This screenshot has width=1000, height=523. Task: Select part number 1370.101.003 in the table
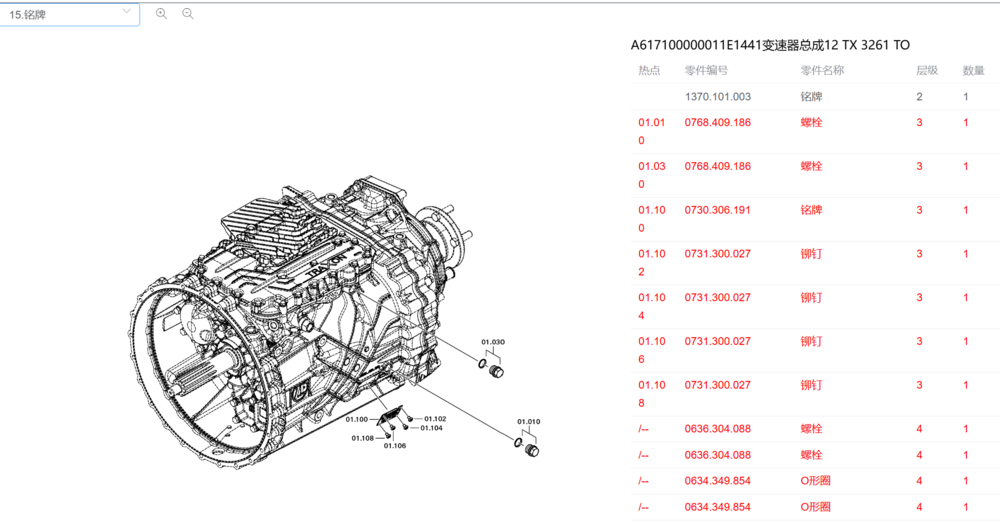(x=717, y=97)
